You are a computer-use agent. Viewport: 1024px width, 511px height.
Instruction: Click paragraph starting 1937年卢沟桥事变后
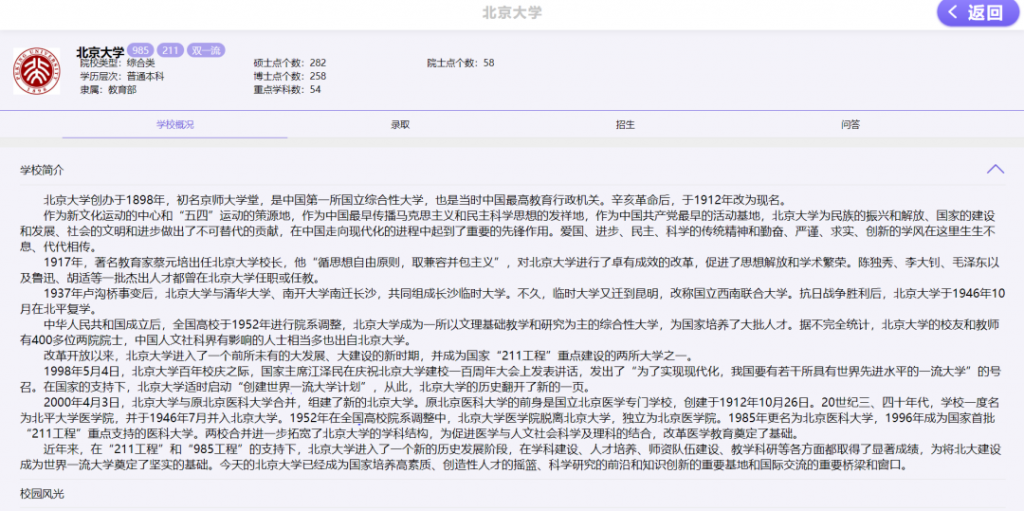click(511, 301)
